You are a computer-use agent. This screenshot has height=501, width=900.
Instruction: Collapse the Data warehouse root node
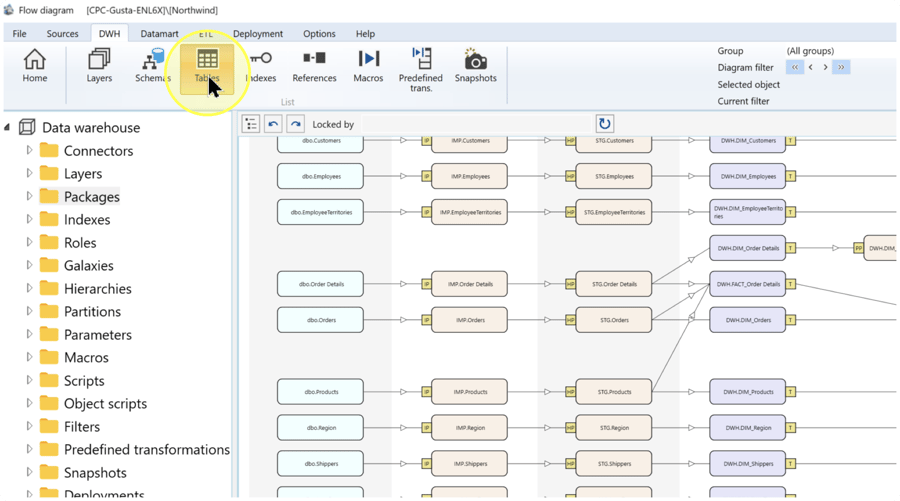coord(7,127)
